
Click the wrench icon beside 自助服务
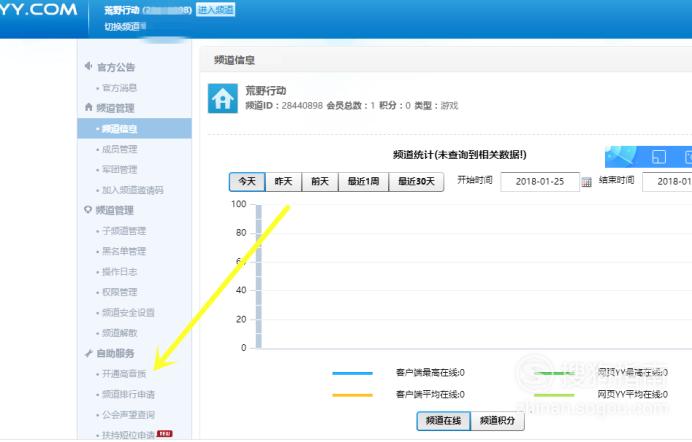(x=88, y=353)
